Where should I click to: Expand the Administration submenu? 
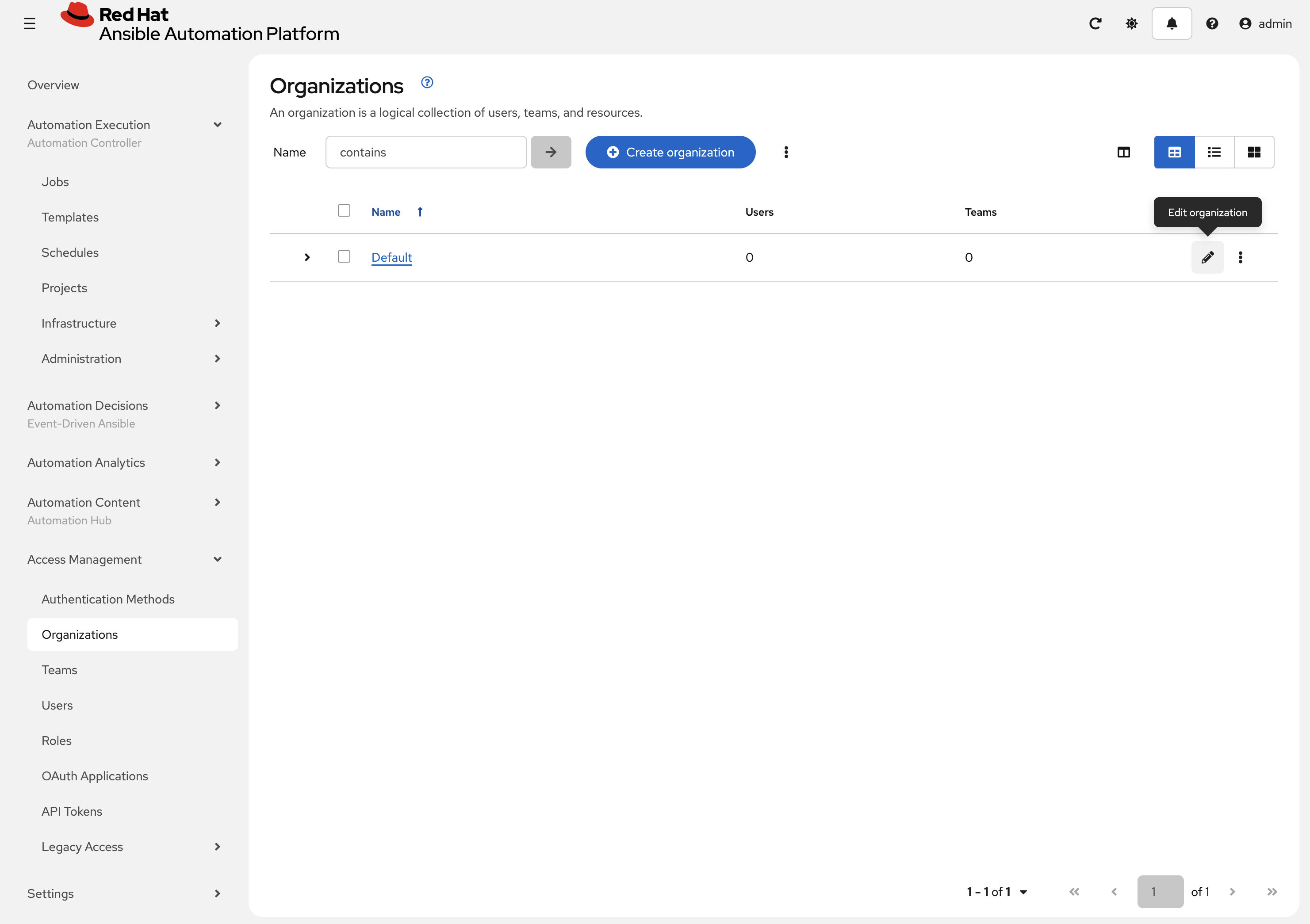click(x=218, y=358)
